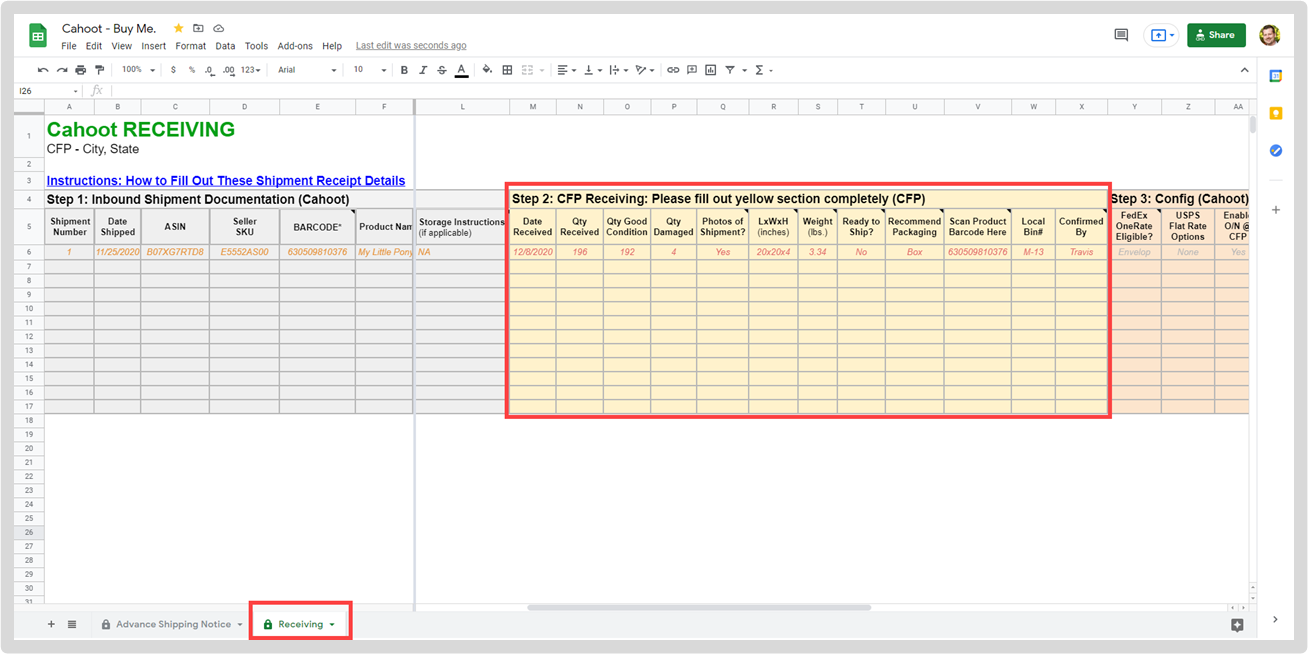1308x654 pixels.
Task: Open Tasks in the side panel
Action: point(1276,151)
